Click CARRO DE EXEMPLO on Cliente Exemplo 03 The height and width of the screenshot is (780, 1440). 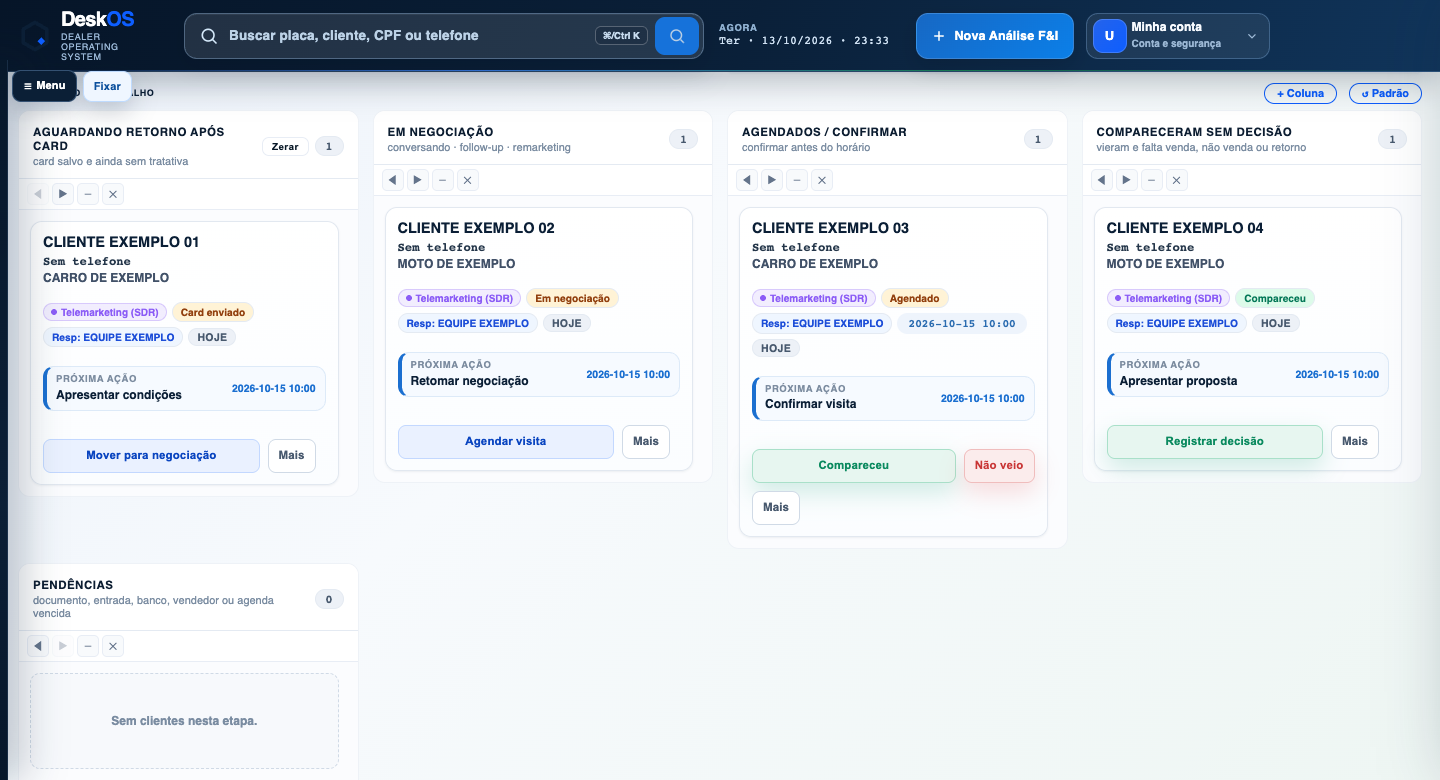815,264
